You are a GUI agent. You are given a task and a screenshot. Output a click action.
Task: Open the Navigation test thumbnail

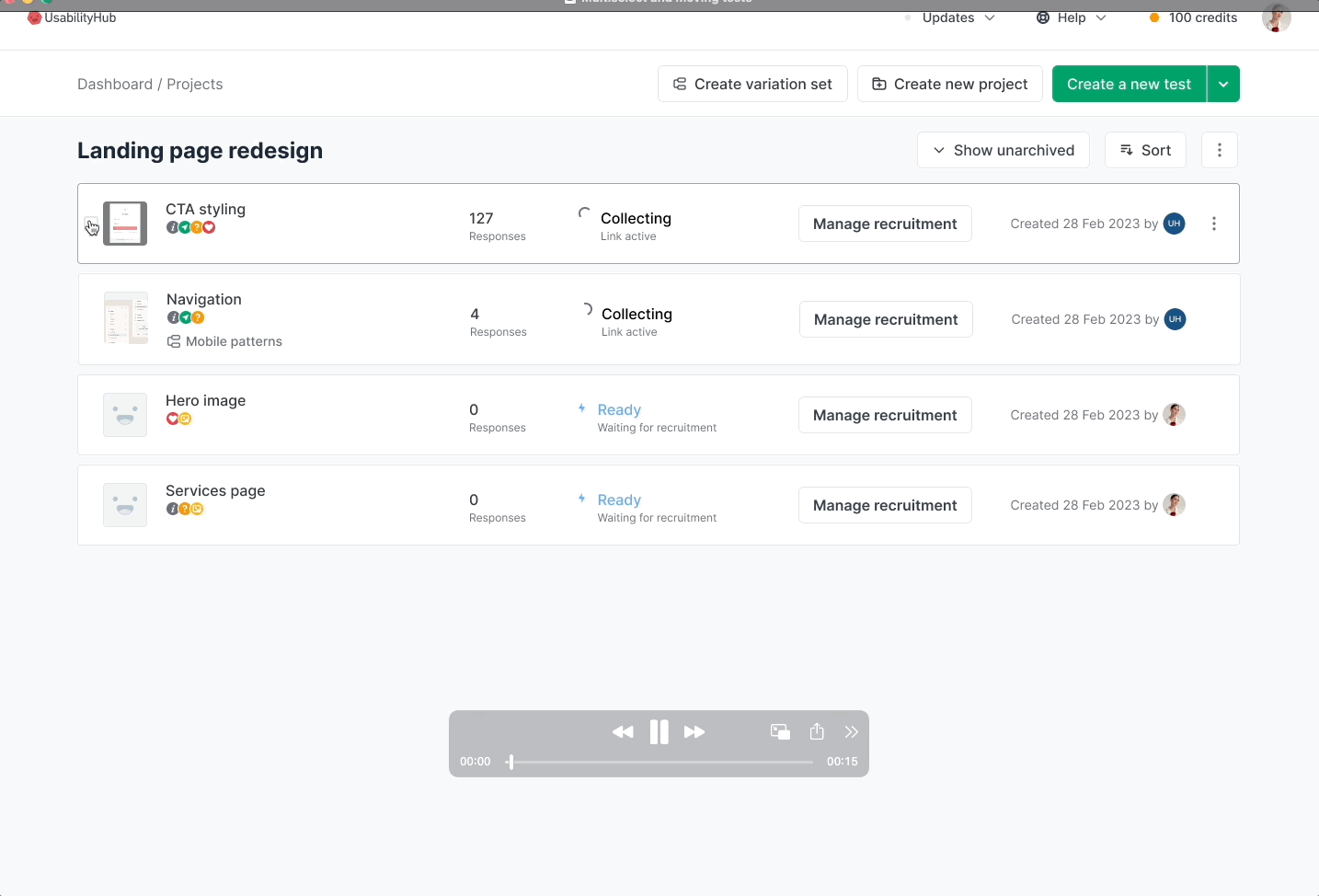point(126,318)
